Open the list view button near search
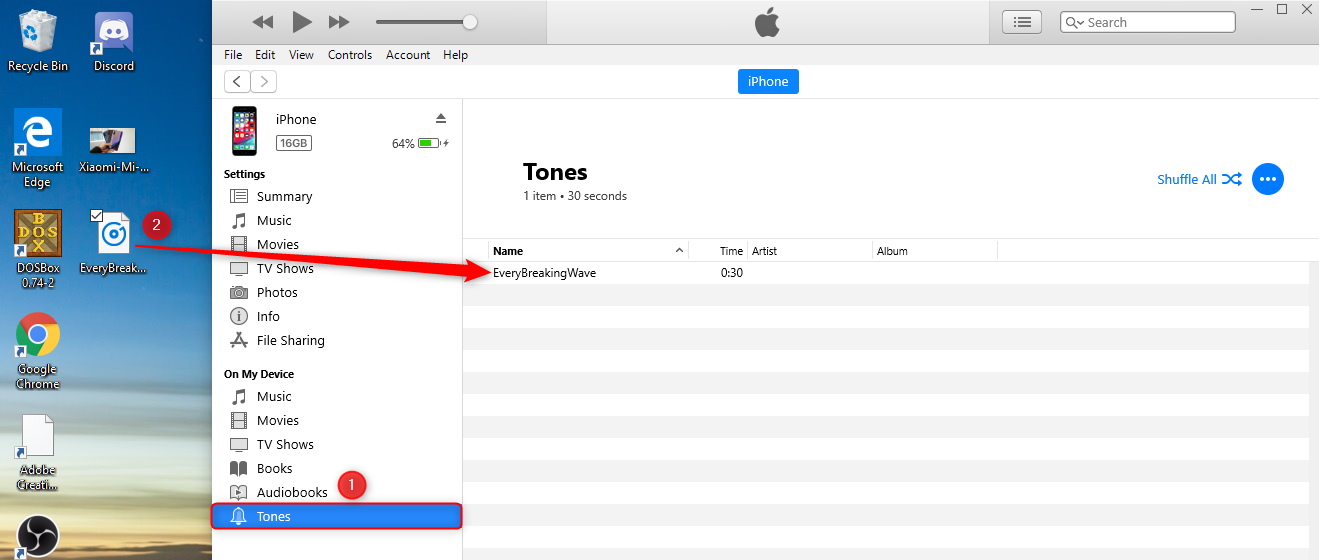This screenshot has height=560, width=1319. (1022, 22)
